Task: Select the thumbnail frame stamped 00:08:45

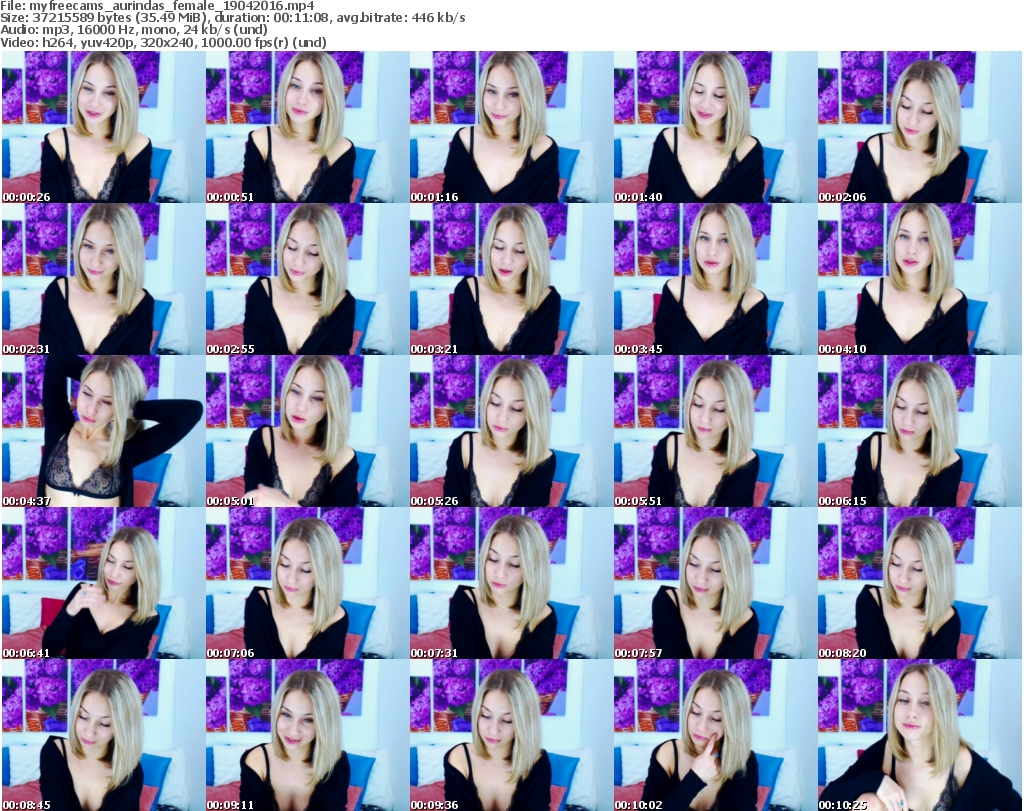Action: point(103,735)
